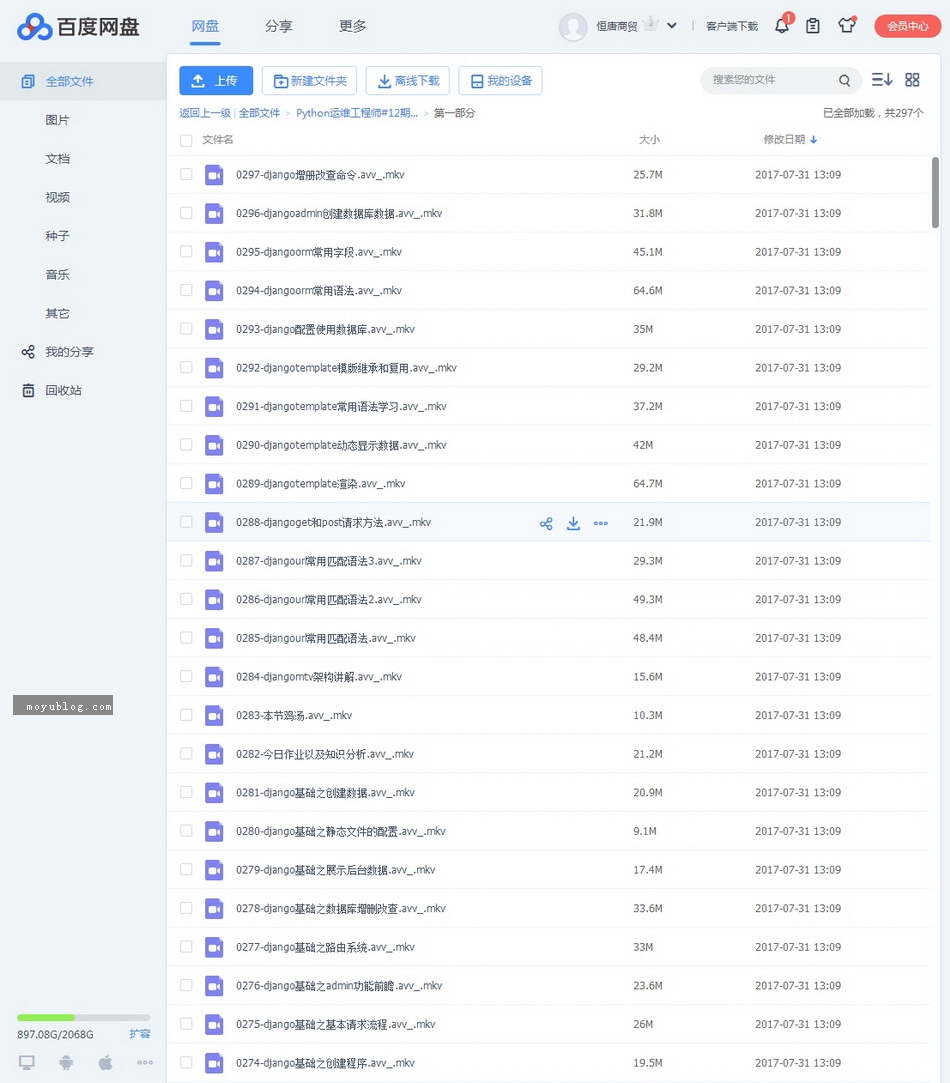Open the 视频 category in sidebar
This screenshot has width=950, height=1083.
pyautogui.click(x=57, y=198)
